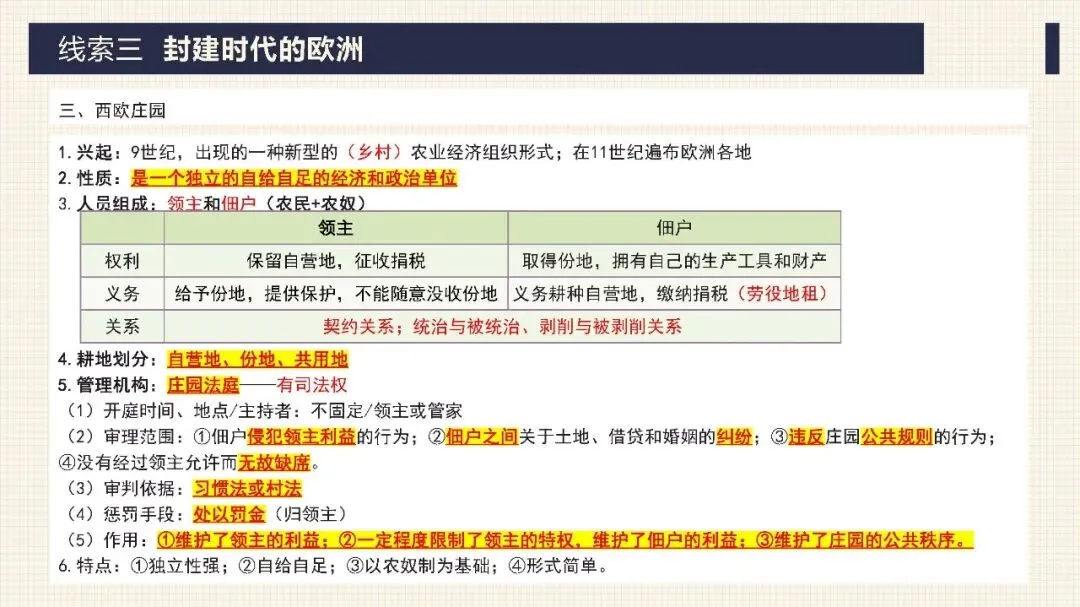
Task: Click the cell 给予份地，提供保护，不能随意没收份地
Action: pos(336,294)
